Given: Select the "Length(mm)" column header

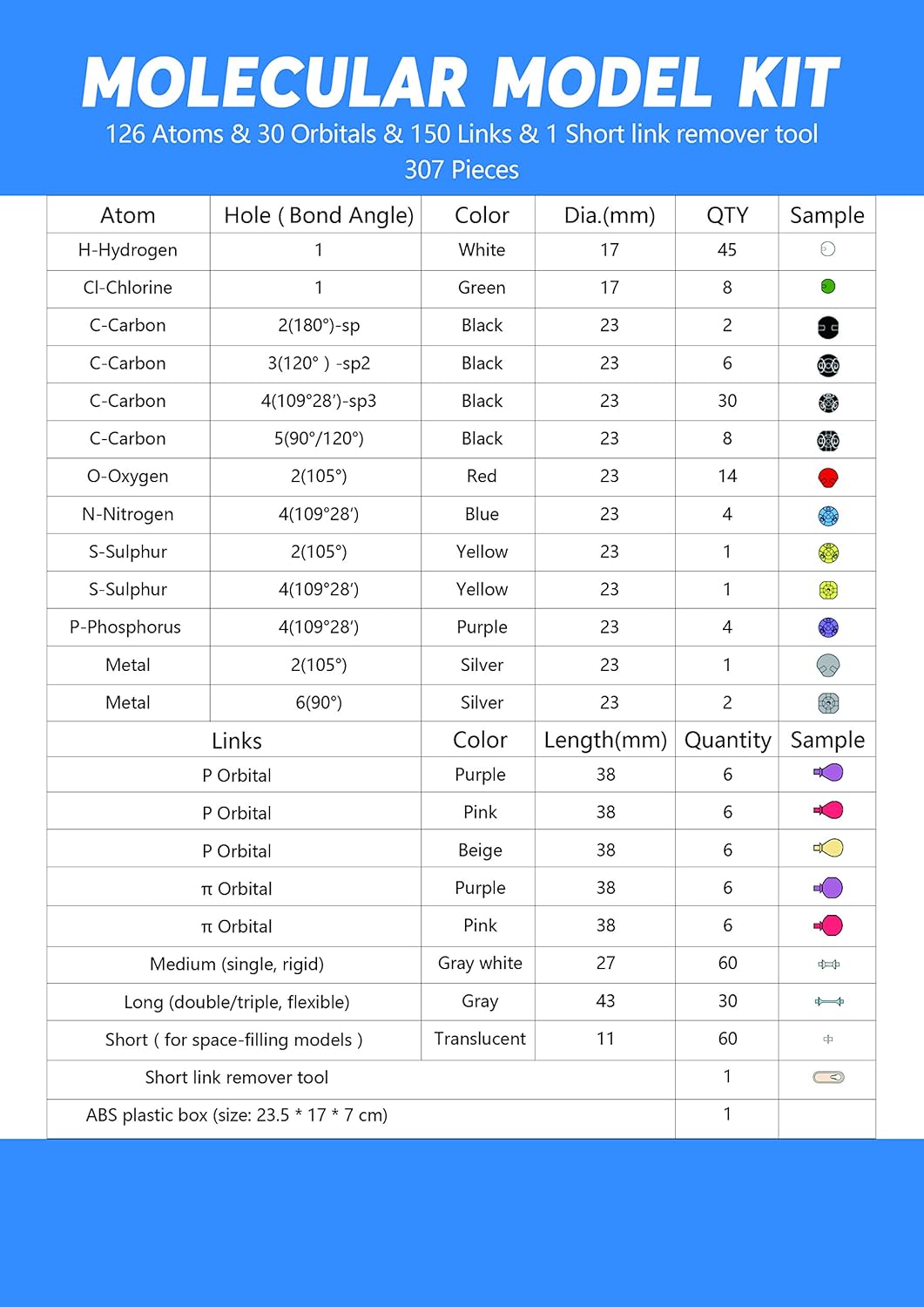Looking at the screenshot, I should click(605, 741).
